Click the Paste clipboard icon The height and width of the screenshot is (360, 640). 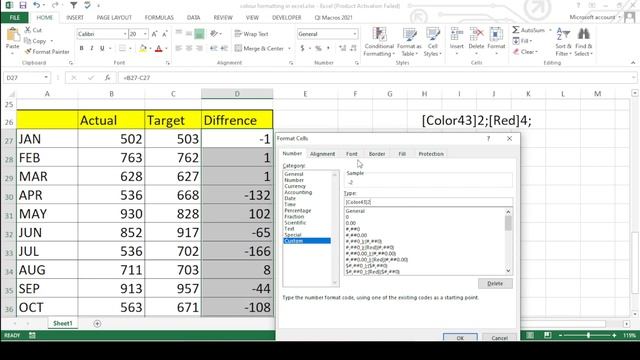13,35
